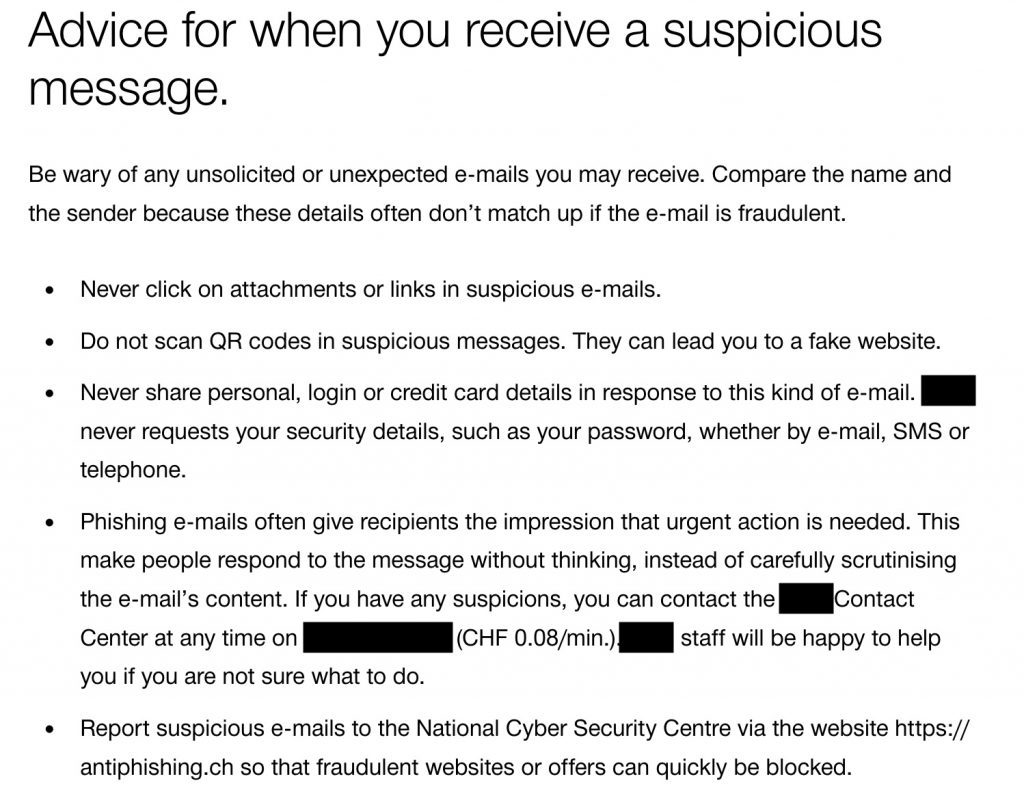The height and width of the screenshot is (807, 1024).
Task: Click the bullet before 'Do not scan QR codes'
Action: (50, 342)
